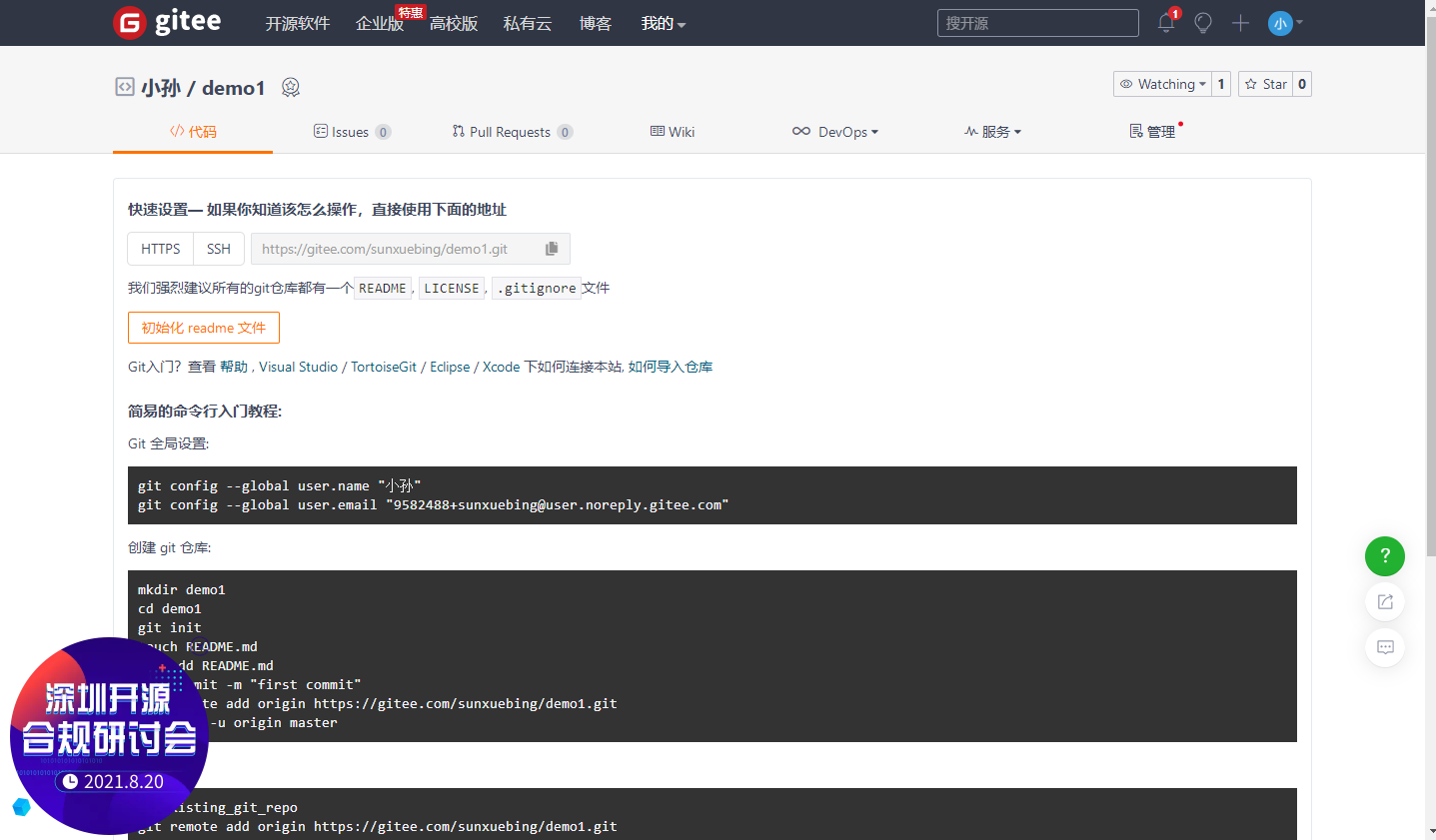Switch to the Pull Requests tab
The image size is (1436, 840).
click(512, 132)
